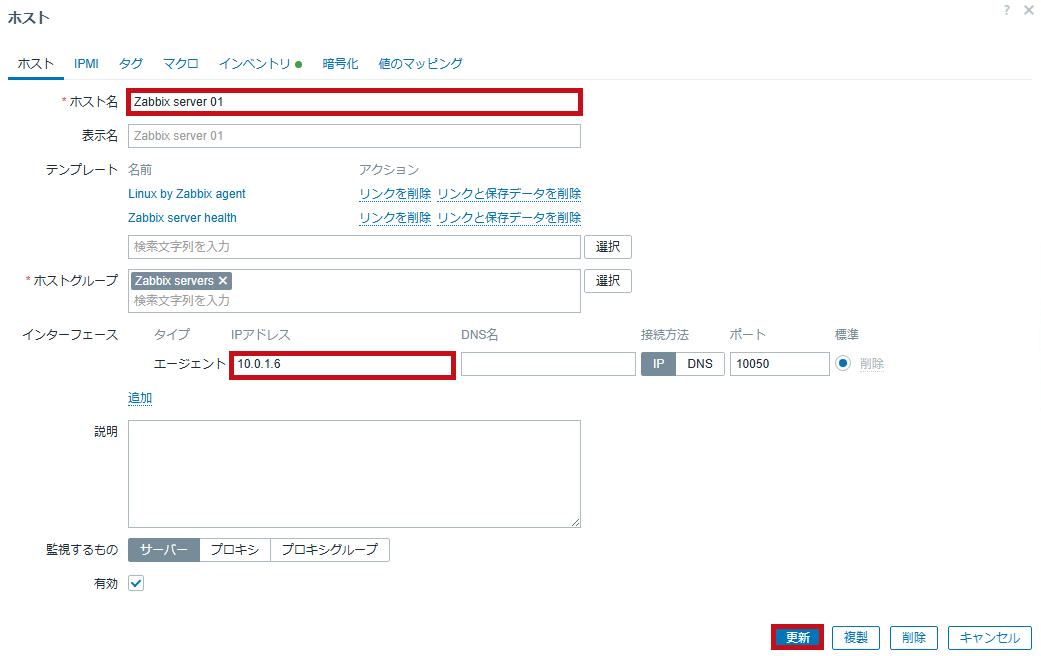Click the interface 削除 link

(x=872, y=364)
